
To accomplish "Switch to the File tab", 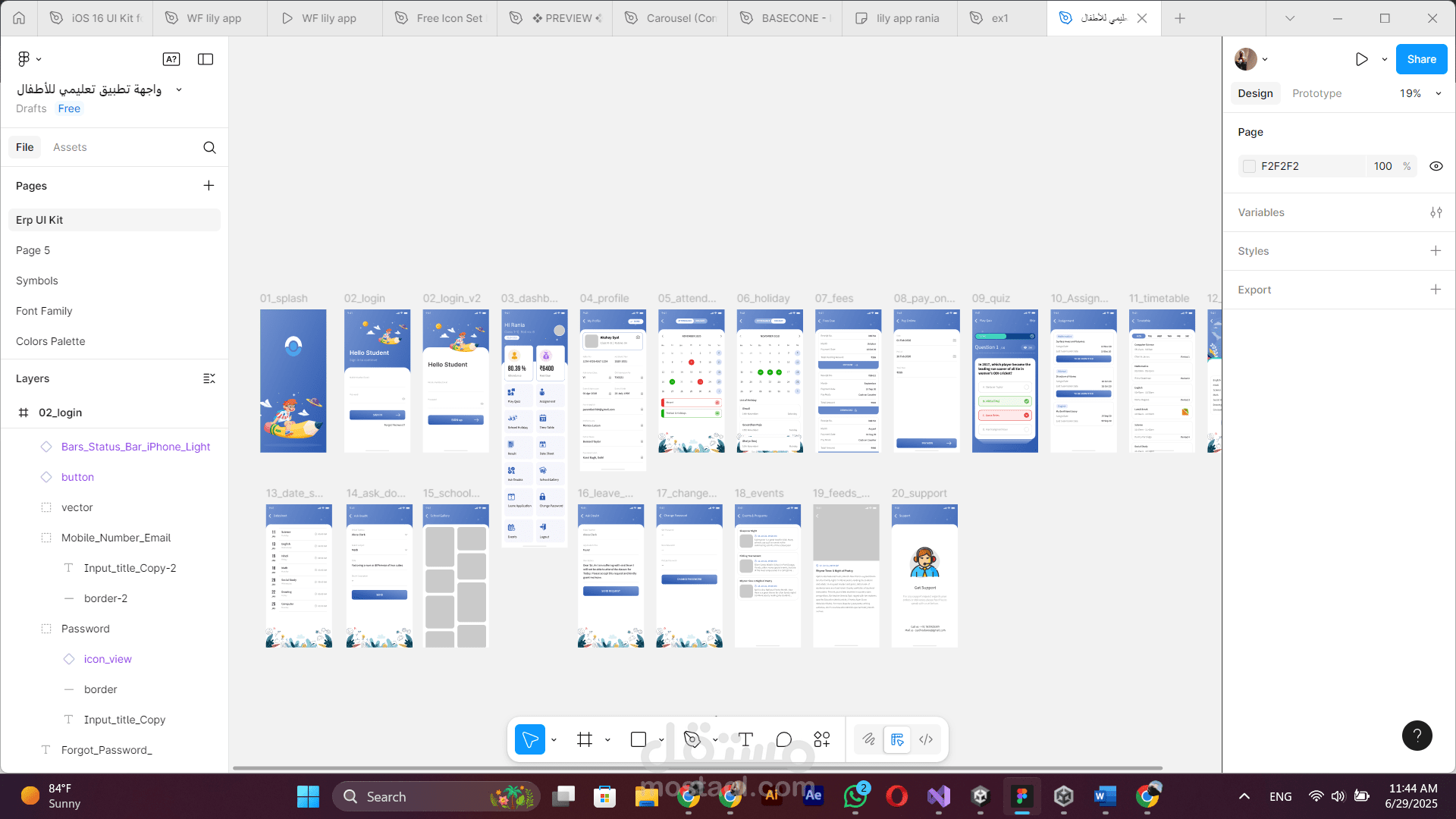I will 25,147.
